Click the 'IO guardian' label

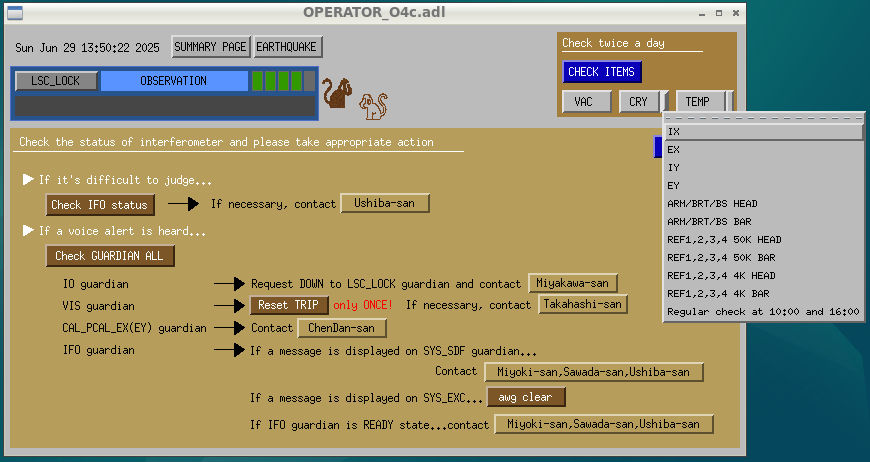[x=95, y=284]
